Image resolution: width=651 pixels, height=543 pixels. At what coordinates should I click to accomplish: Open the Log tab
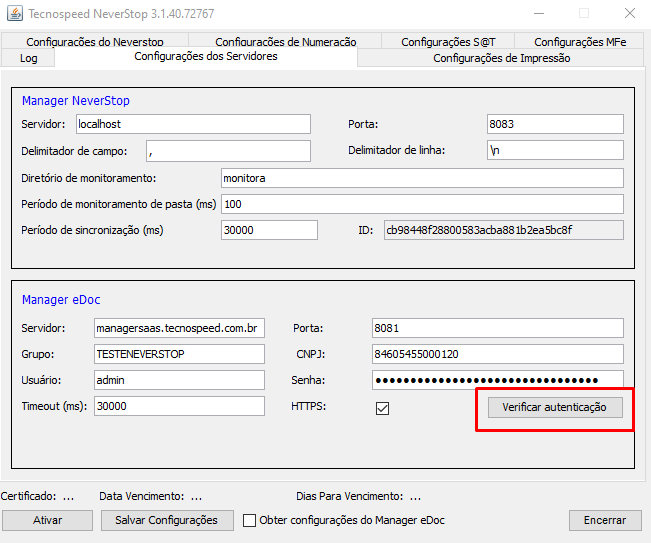[28, 58]
